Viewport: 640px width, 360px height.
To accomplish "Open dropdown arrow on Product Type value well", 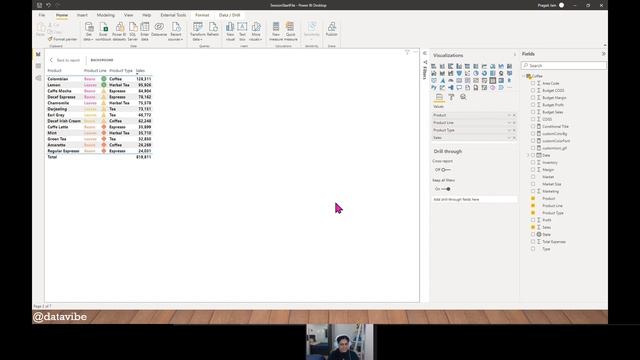I will (x=509, y=130).
